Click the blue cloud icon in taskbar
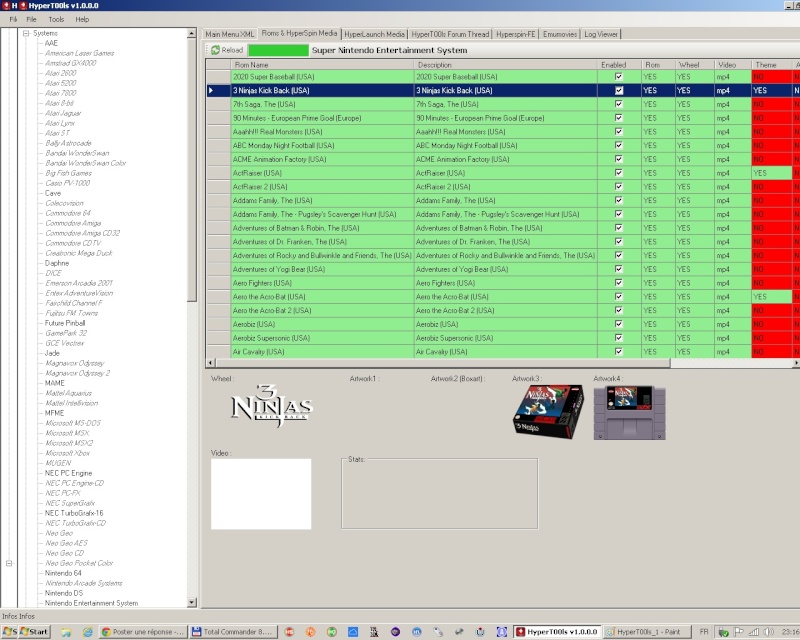Image resolution: width=800 pixels, height=640 pixels. (x=353, y=632)
